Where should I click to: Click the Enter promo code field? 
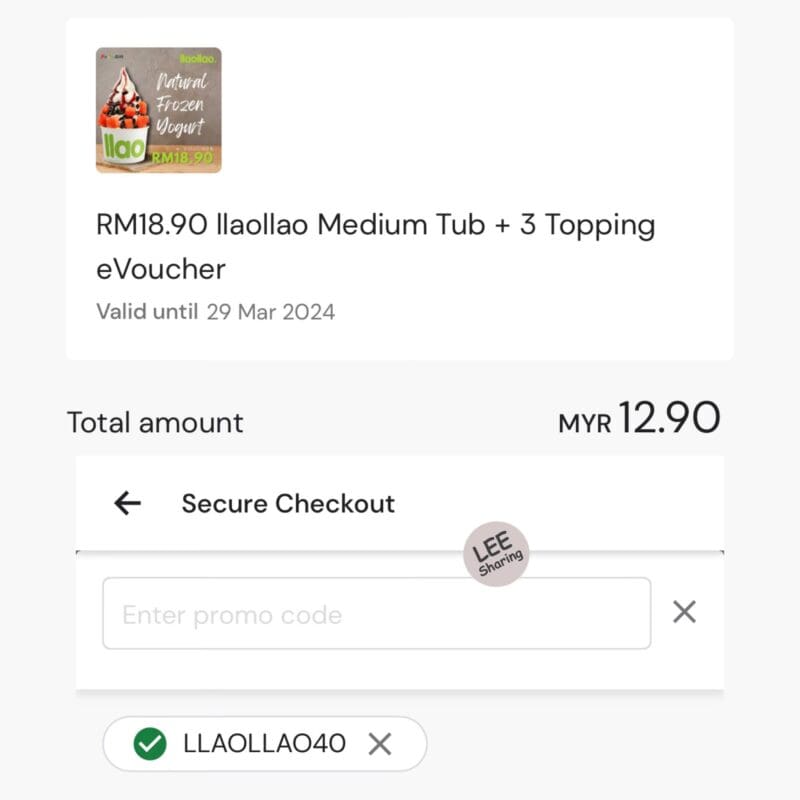[377, 613]
